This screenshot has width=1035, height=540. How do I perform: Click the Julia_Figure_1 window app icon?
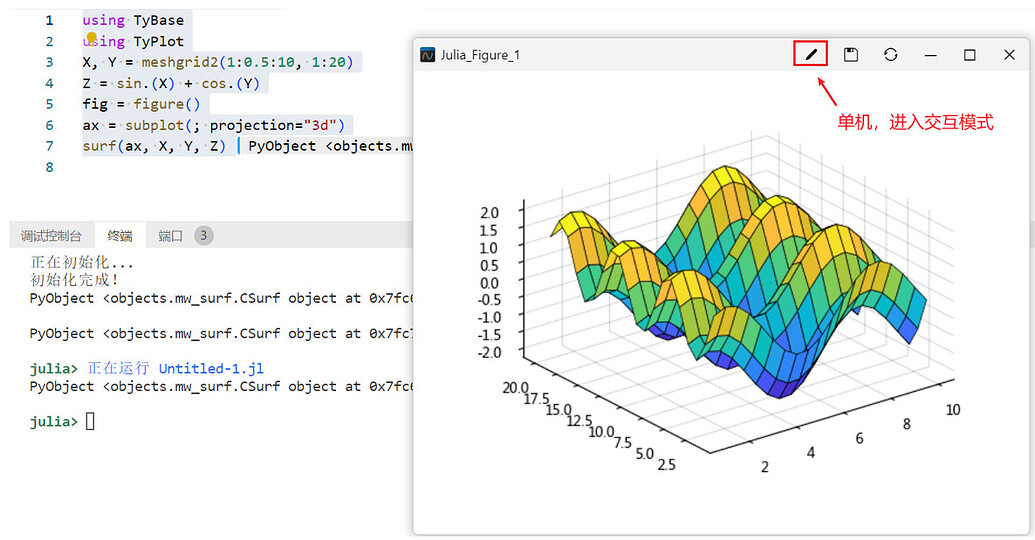428,55
